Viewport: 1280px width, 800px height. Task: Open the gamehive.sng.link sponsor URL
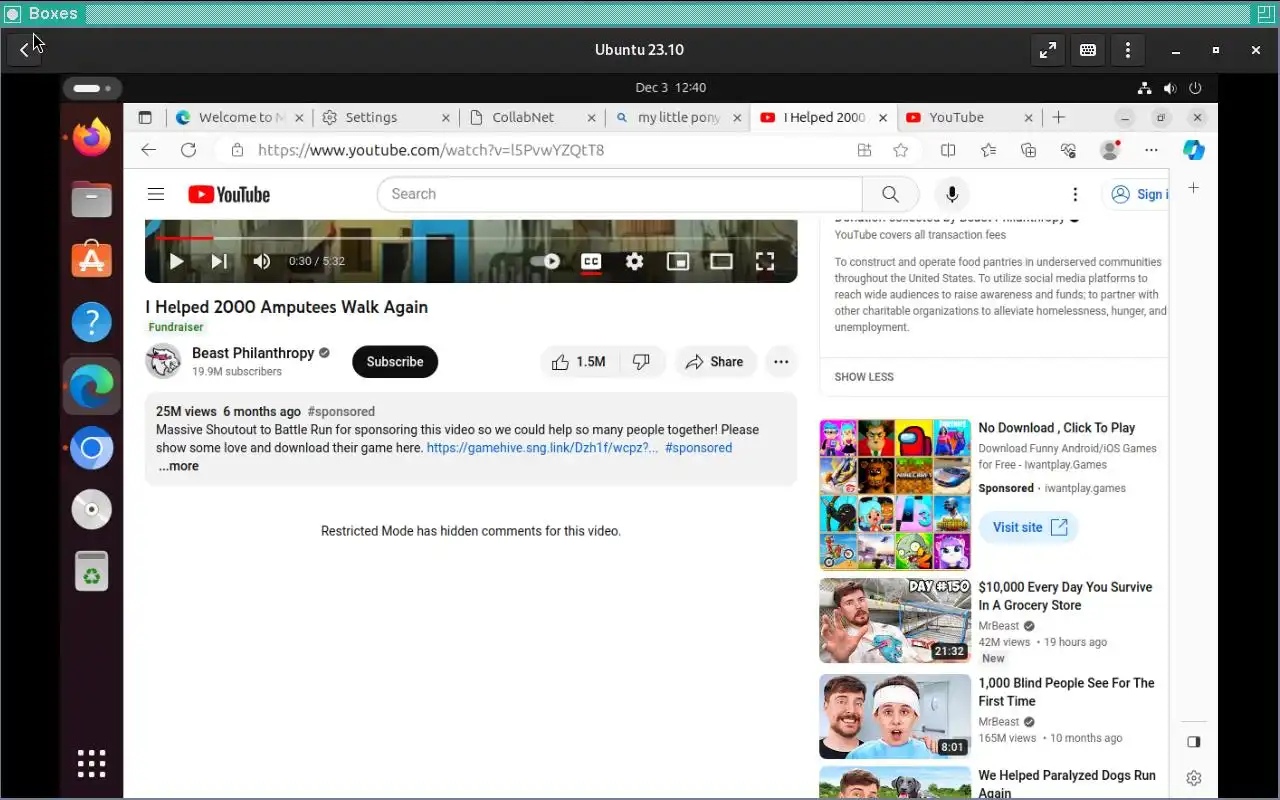click(542, 448)
